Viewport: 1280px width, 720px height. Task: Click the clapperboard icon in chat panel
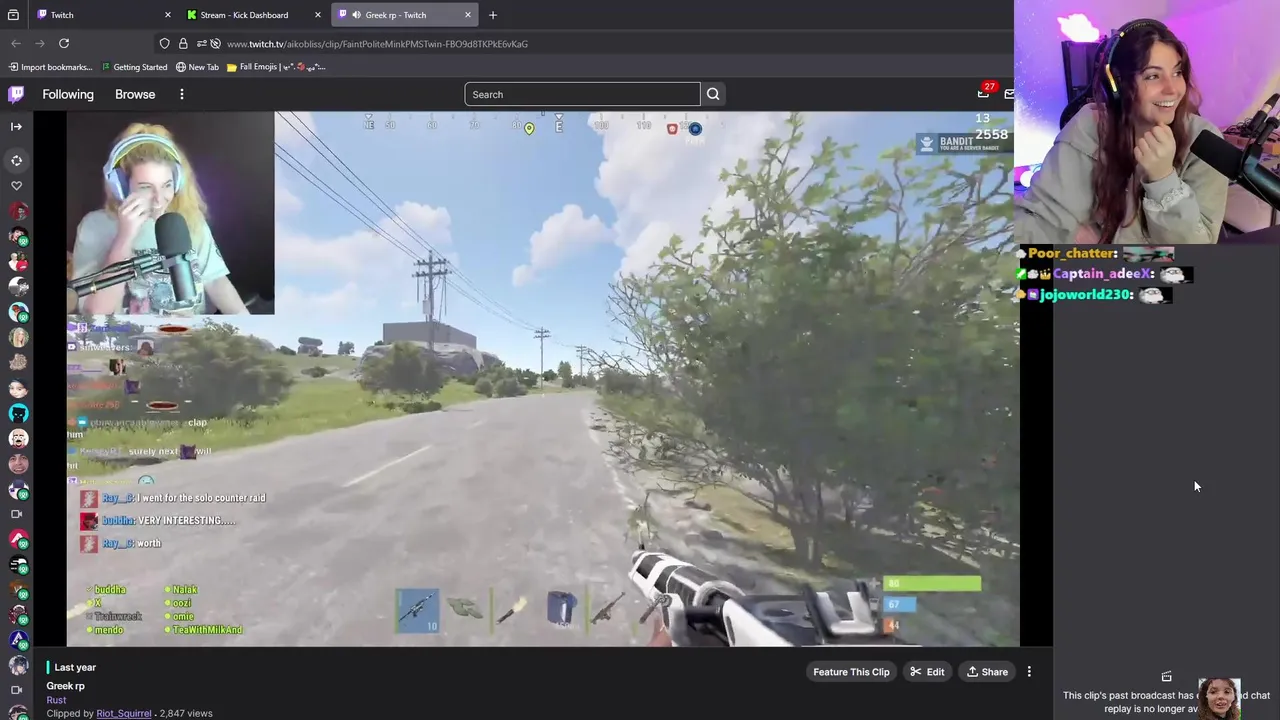(x=1166, y=677)
